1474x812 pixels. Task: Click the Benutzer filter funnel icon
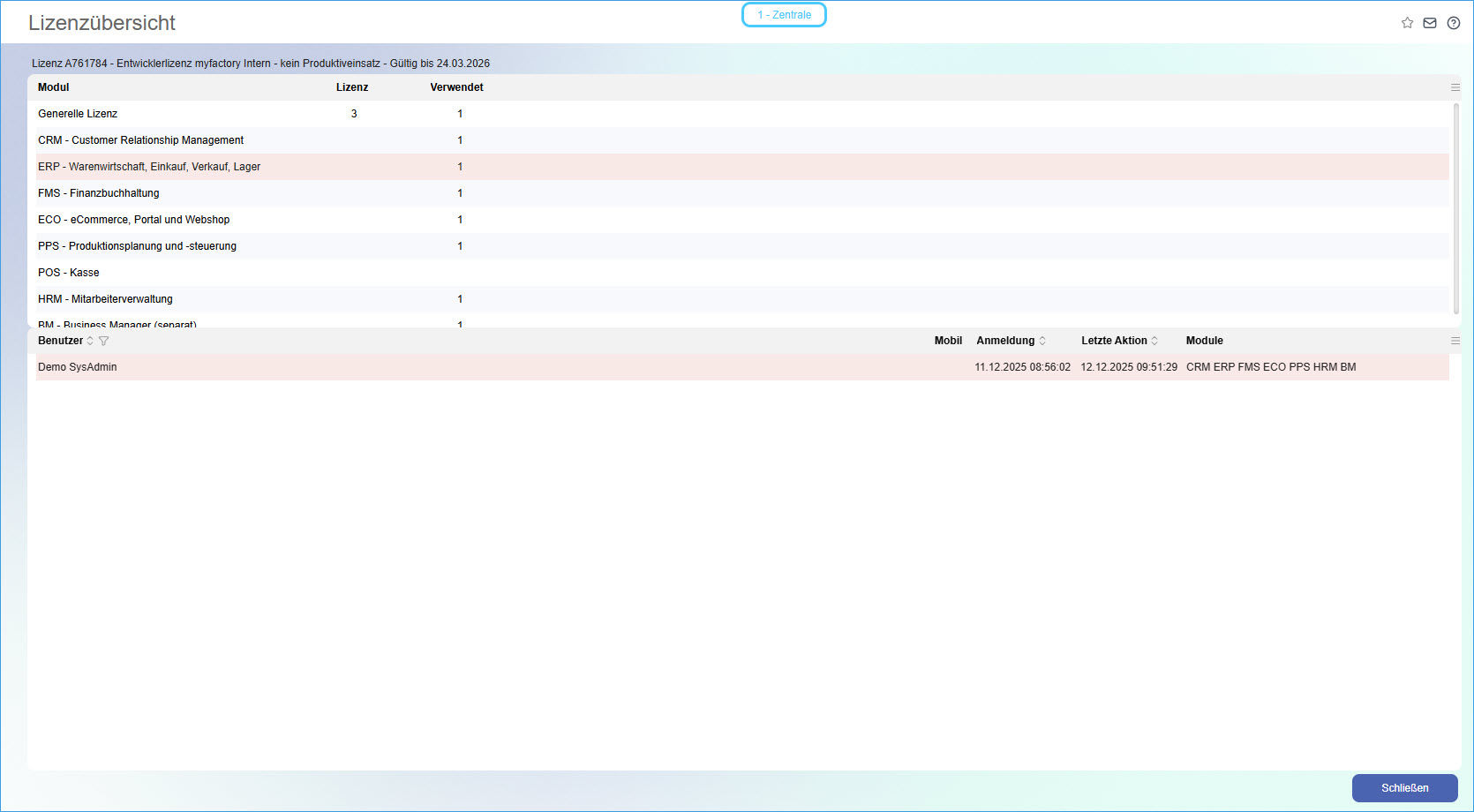coord(104,341)
